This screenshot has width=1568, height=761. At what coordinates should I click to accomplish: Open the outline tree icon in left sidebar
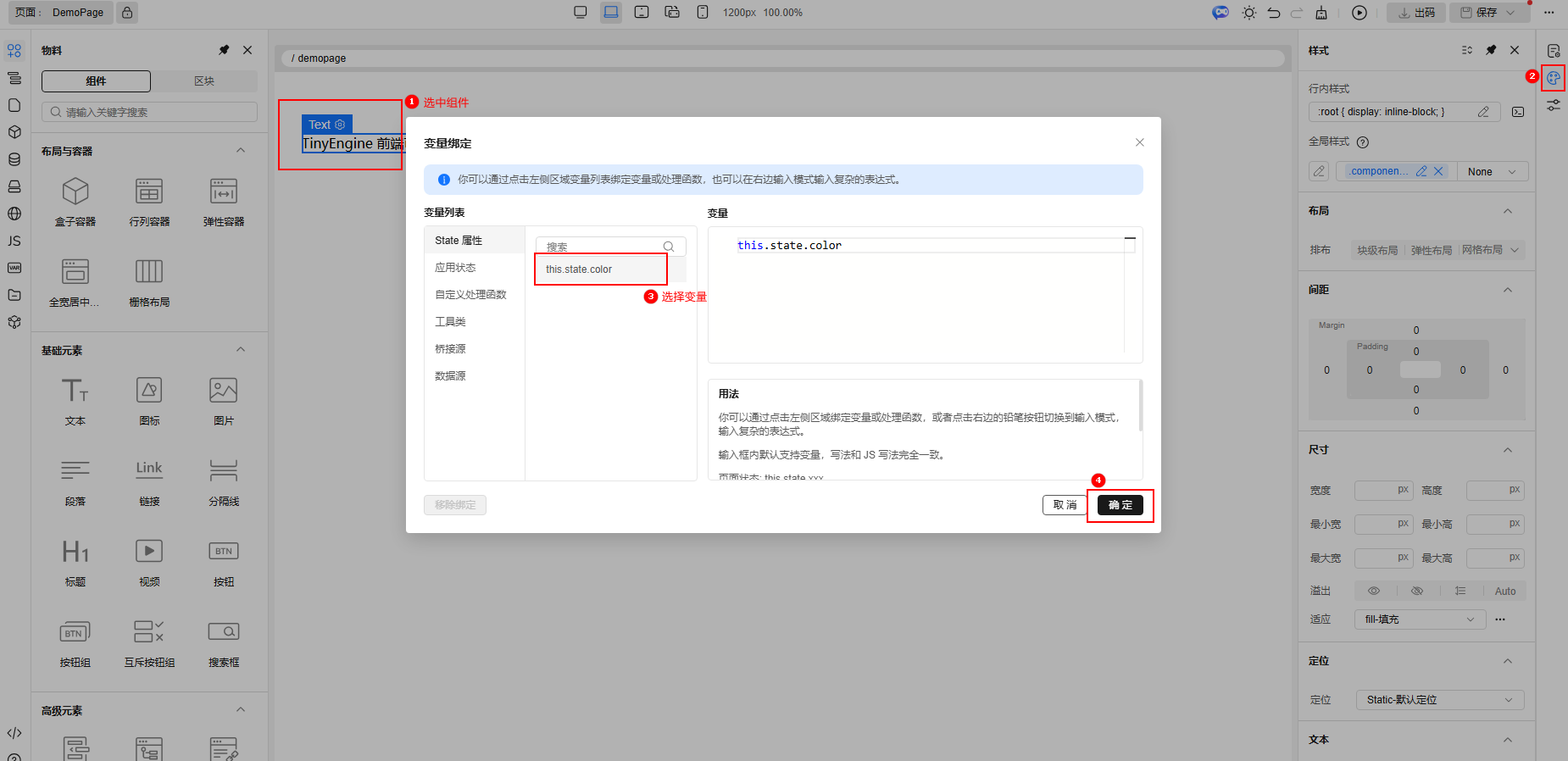(14, 78)
